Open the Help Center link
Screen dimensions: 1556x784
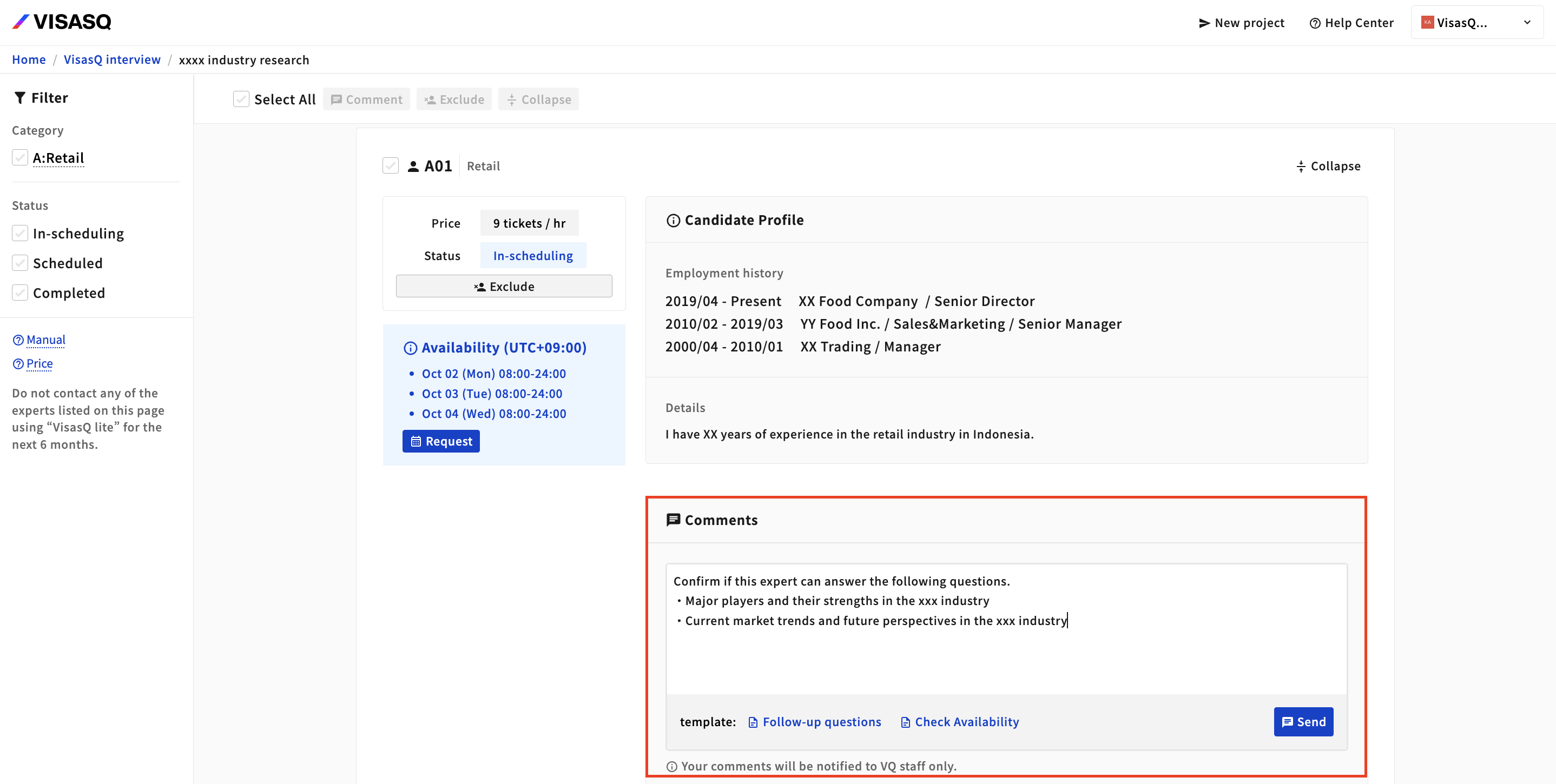coord(1351,23)
